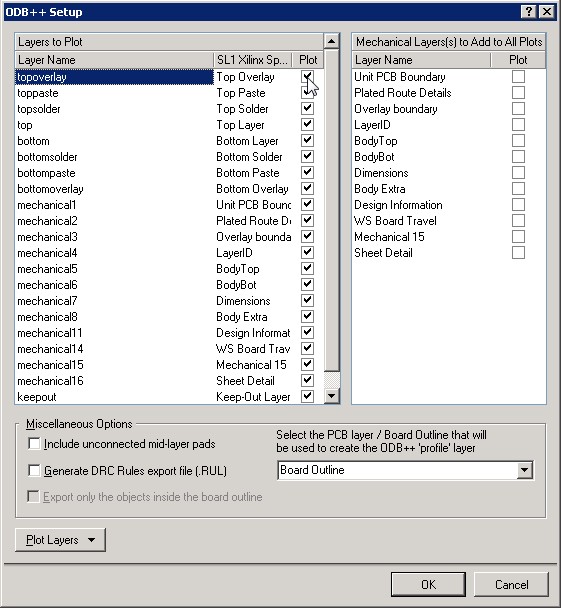Check Sheet Detail right-panel Plot box
The height and width of the screenshot is (608, 561).
(x=518, y=252)
